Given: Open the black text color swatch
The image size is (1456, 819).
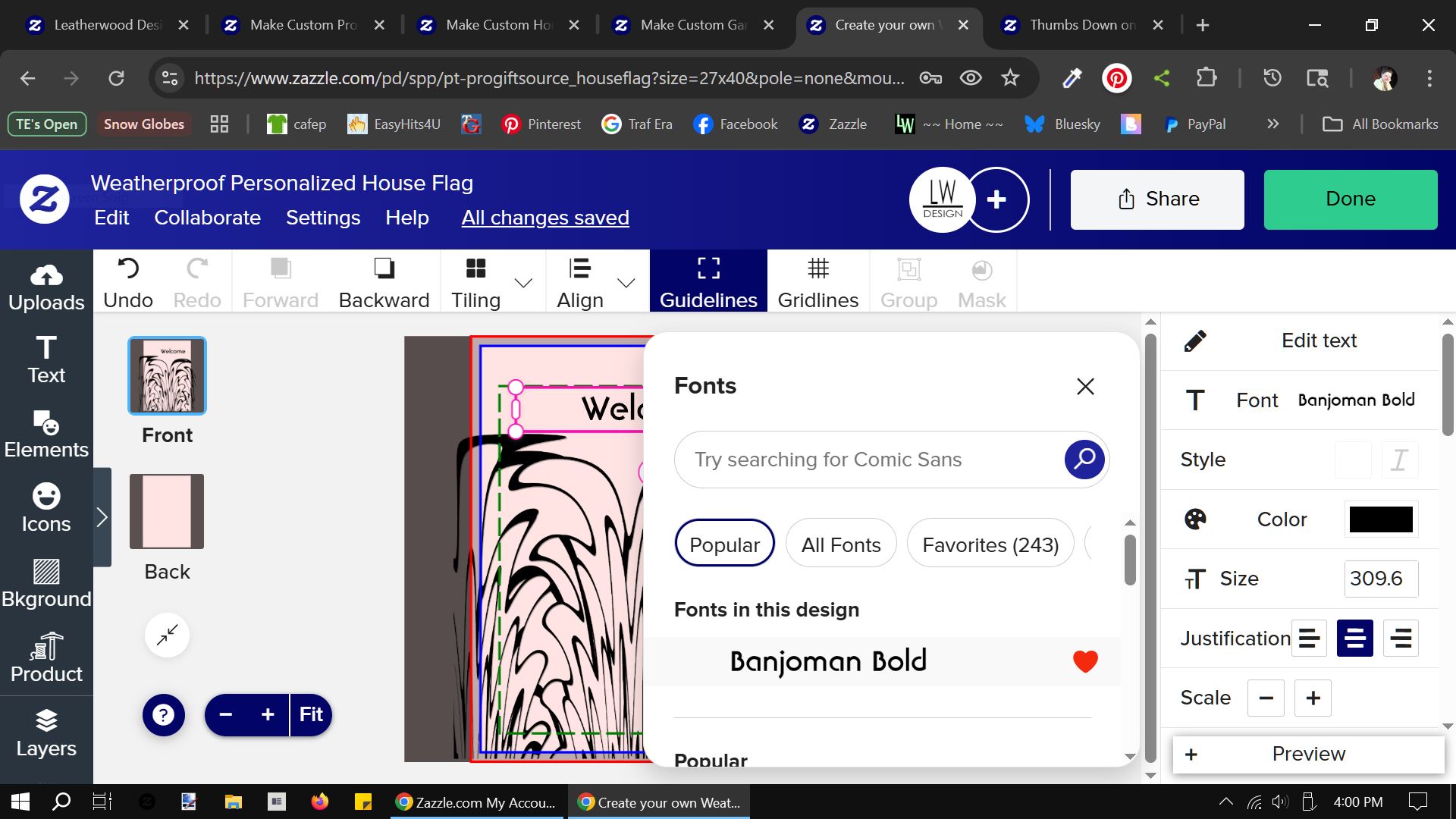Looking at the screenshot, I should 1381,519.
